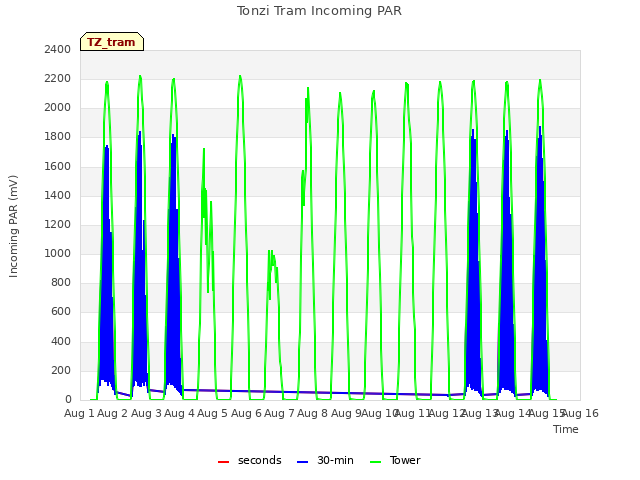Image resolution: width=640 pixels, height=480 pixels.
Task: Toggle the seconds legend entry
Action: [249, 460]
